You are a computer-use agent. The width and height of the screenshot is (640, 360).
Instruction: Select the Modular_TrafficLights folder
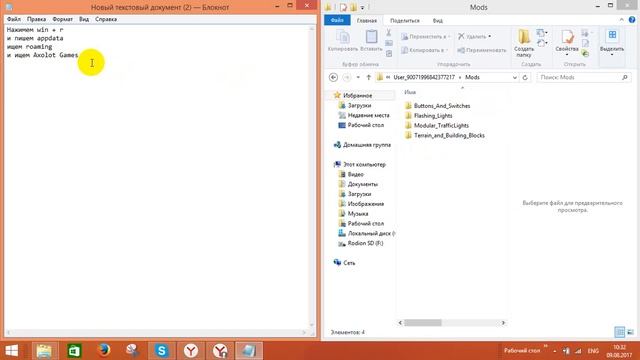(x=441, y=125)
